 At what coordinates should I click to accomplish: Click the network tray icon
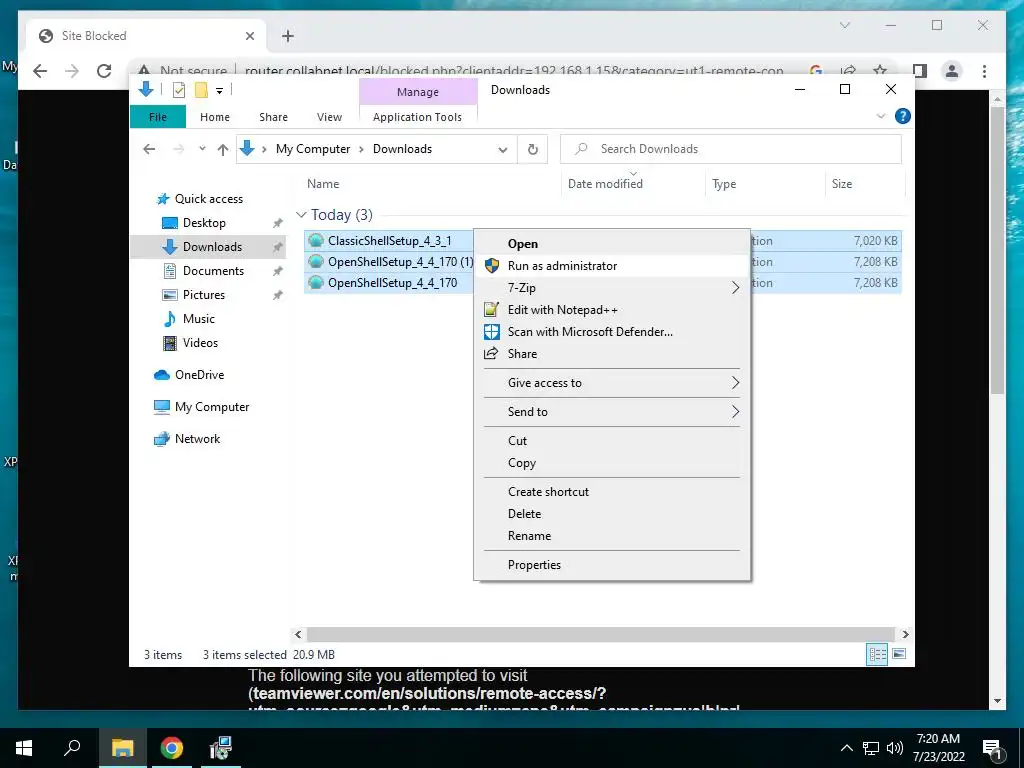[x=871, y=748]
